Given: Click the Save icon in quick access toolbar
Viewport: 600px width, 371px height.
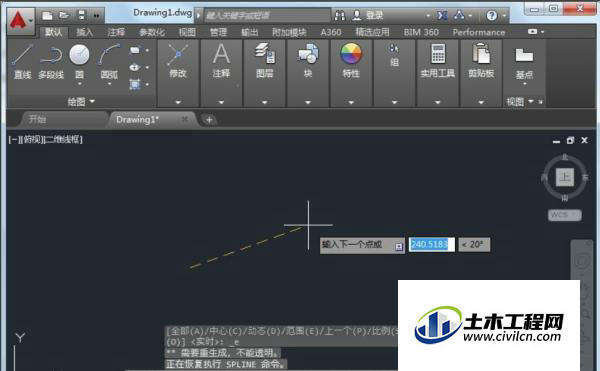Looking at the screenshot, I should click(82, 15).
